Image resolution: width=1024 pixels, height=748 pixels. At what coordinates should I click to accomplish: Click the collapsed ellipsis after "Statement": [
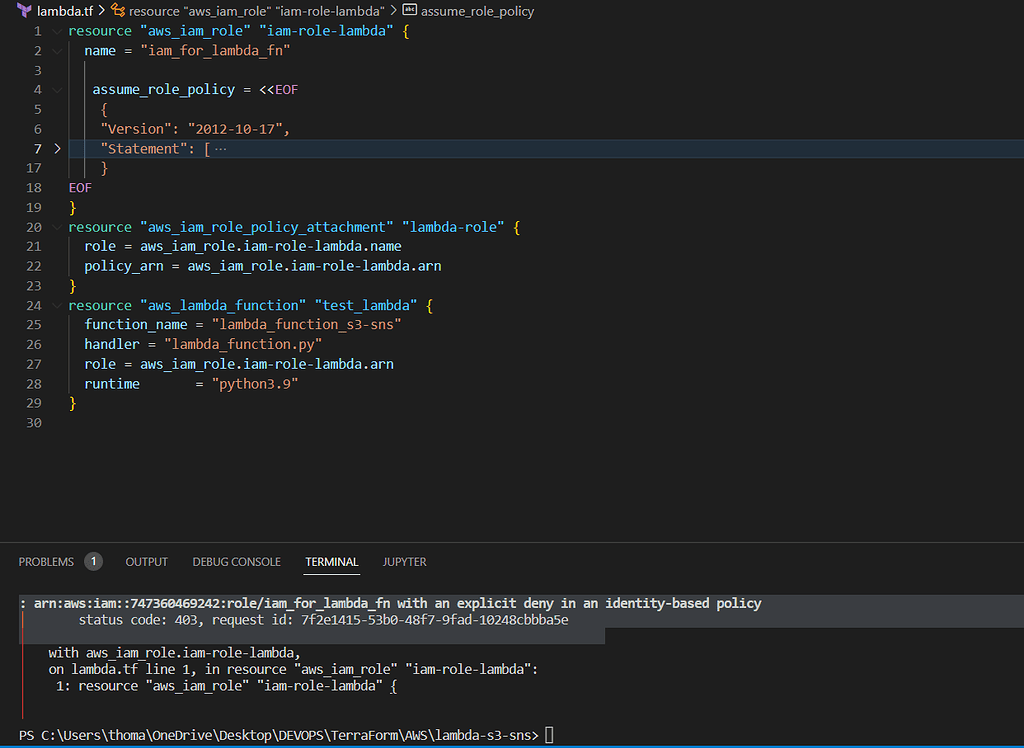tap(221, 149)
